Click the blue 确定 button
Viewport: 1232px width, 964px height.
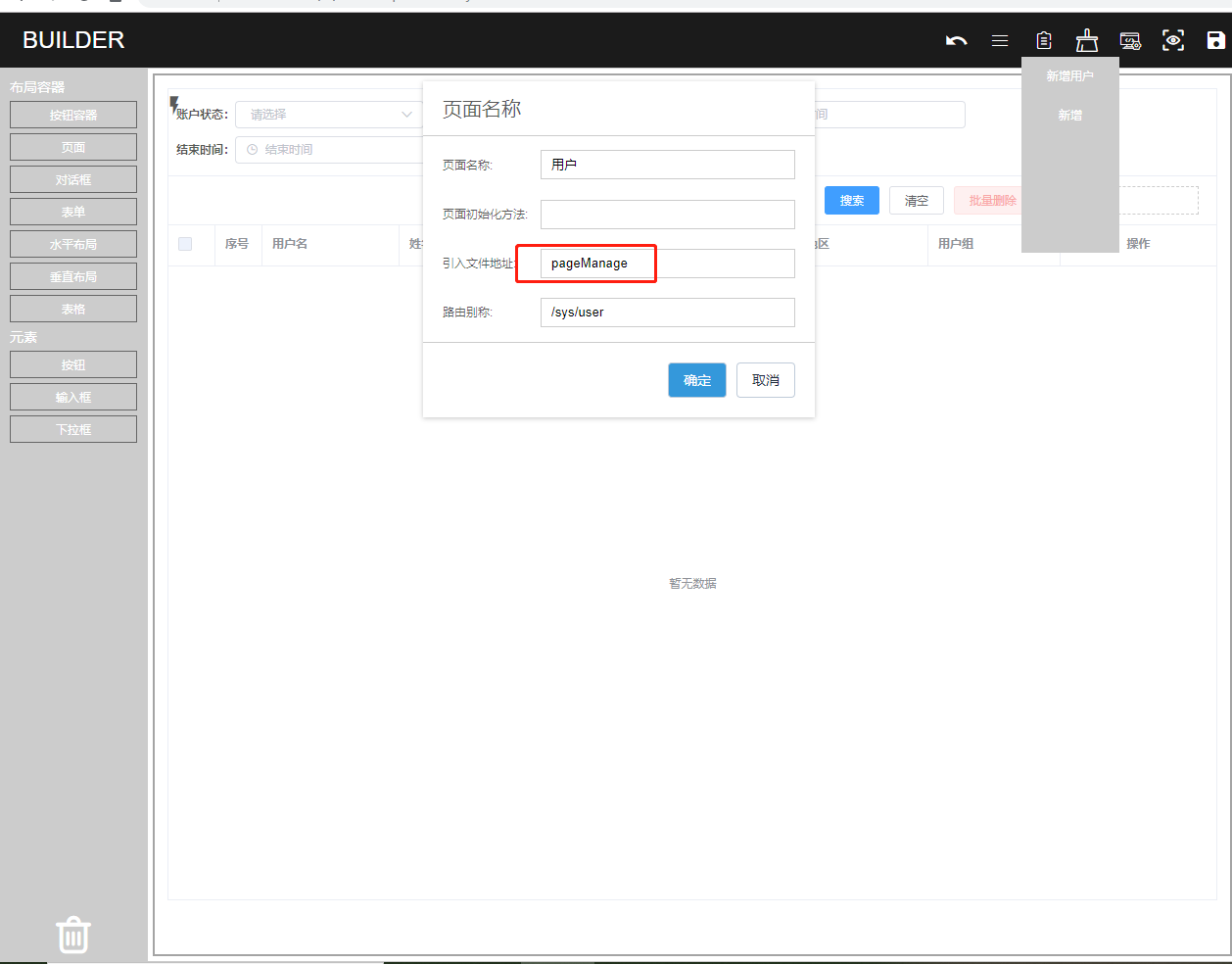[x=697, y=380]
